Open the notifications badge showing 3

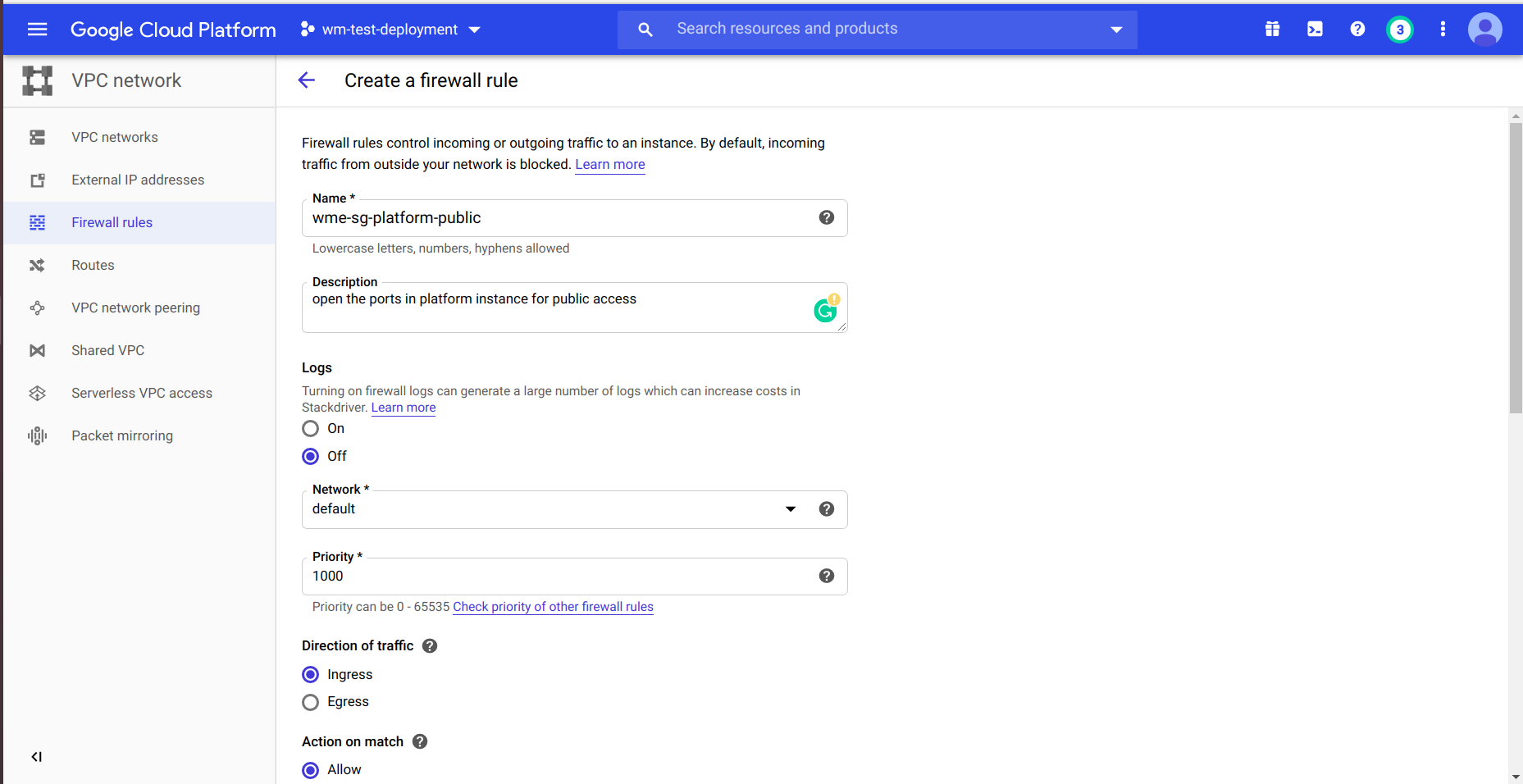[1399, 30]
